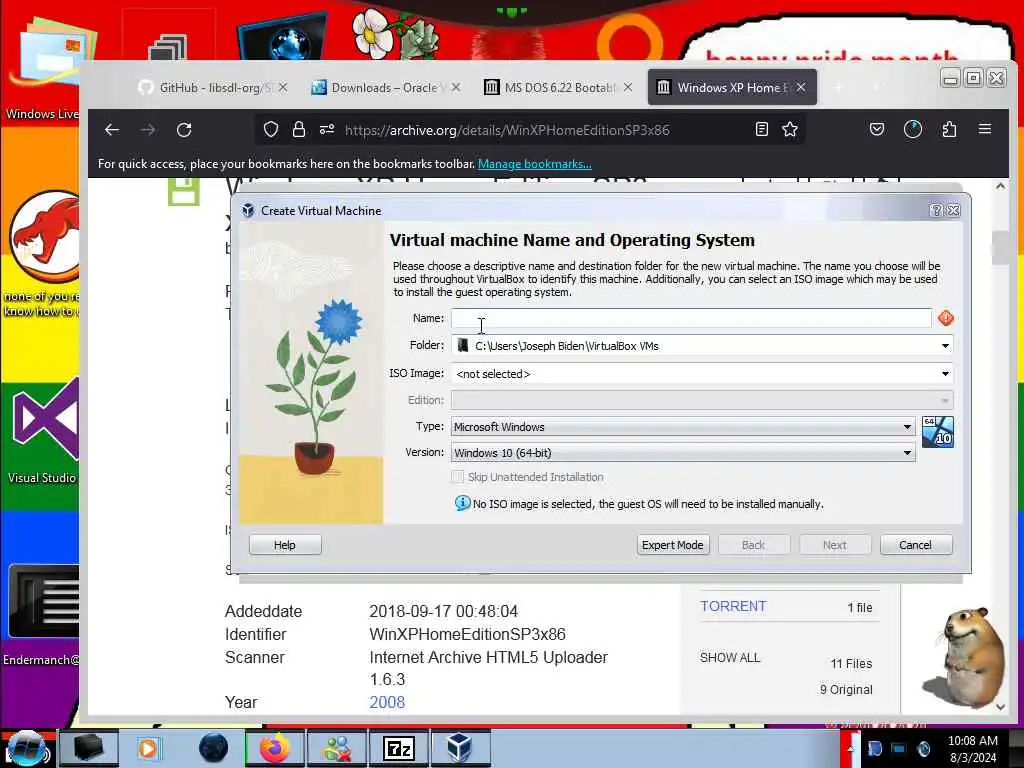Viewport: 1024px width, 768px height.
Task: Click the Firefox back arrow
Action: [x=112, y=130]
